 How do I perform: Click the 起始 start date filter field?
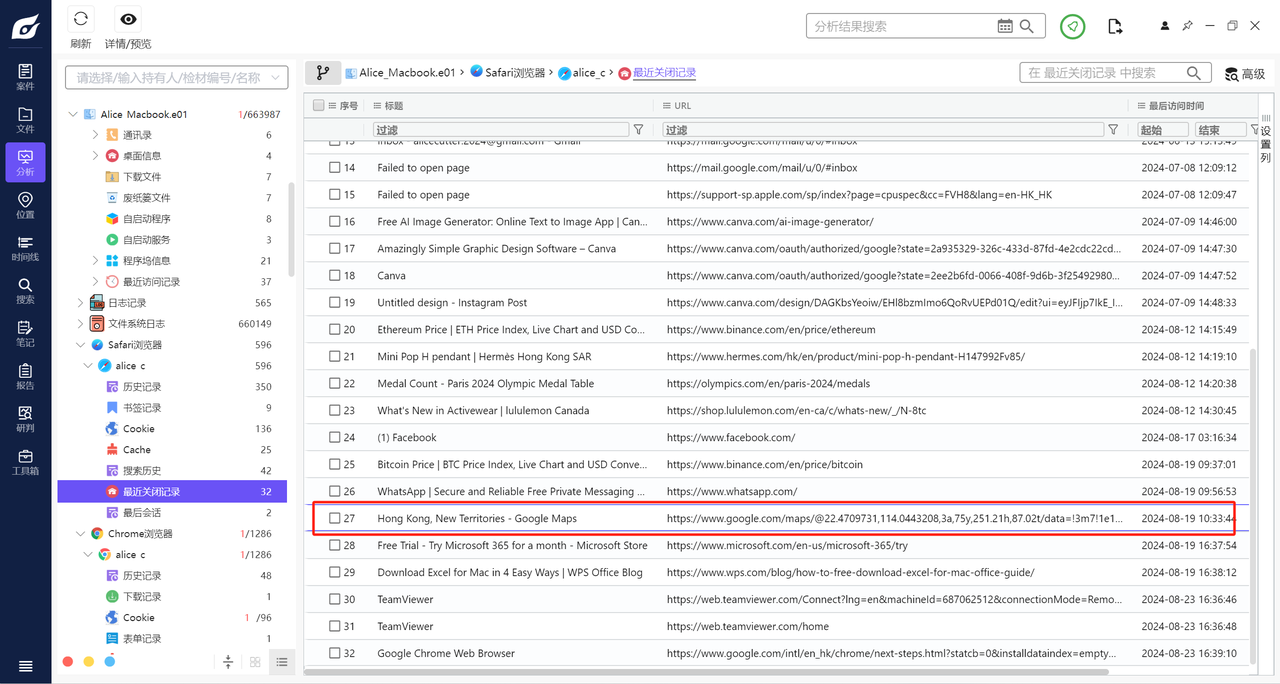pos(1163,130)
